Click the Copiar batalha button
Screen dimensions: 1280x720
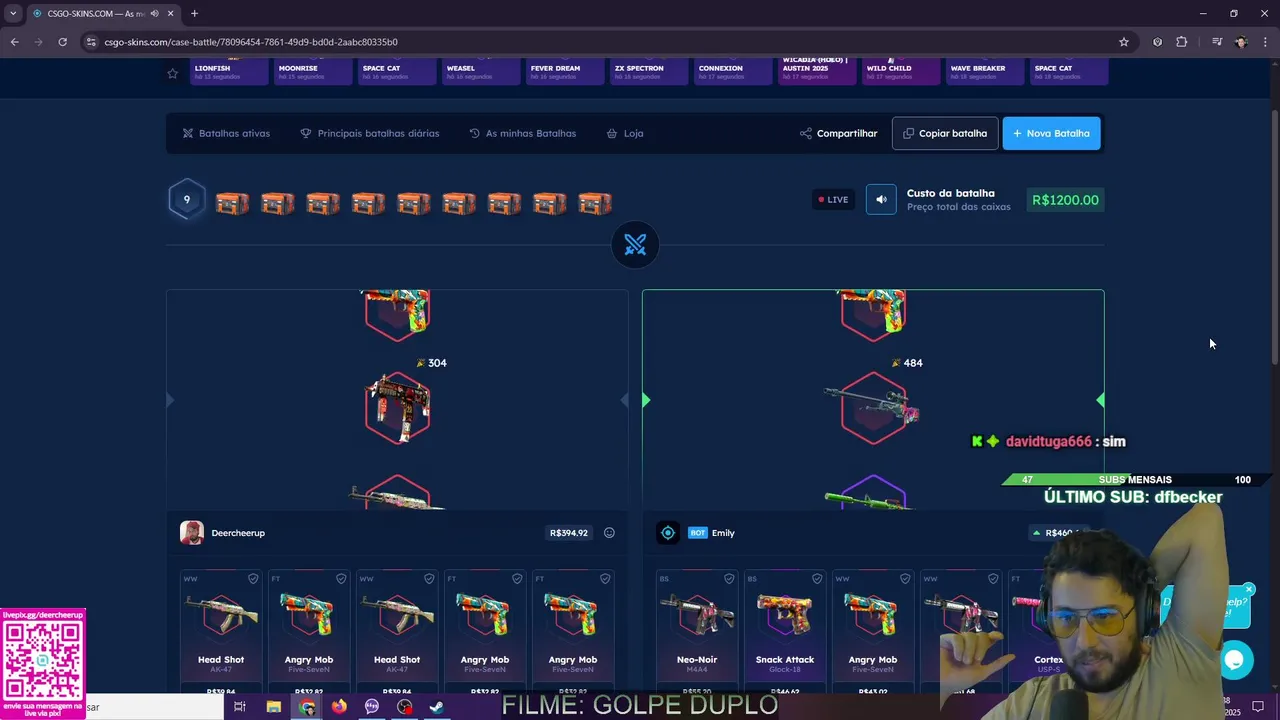pos(945,133)
